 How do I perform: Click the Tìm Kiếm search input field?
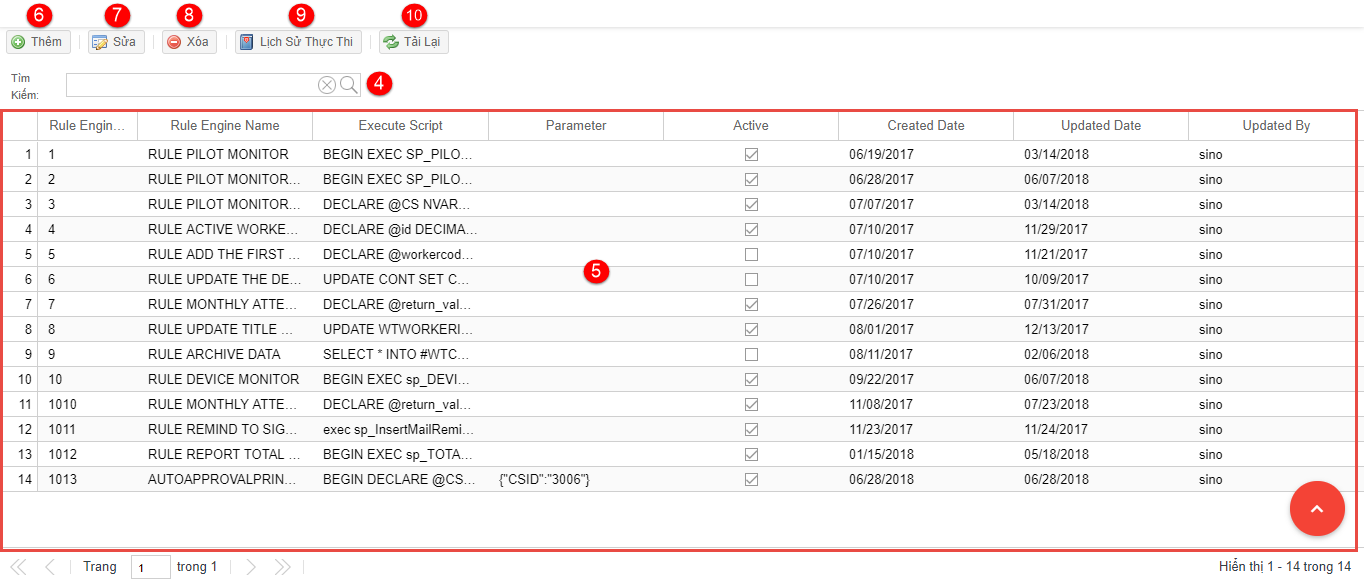tap(190, 85)
